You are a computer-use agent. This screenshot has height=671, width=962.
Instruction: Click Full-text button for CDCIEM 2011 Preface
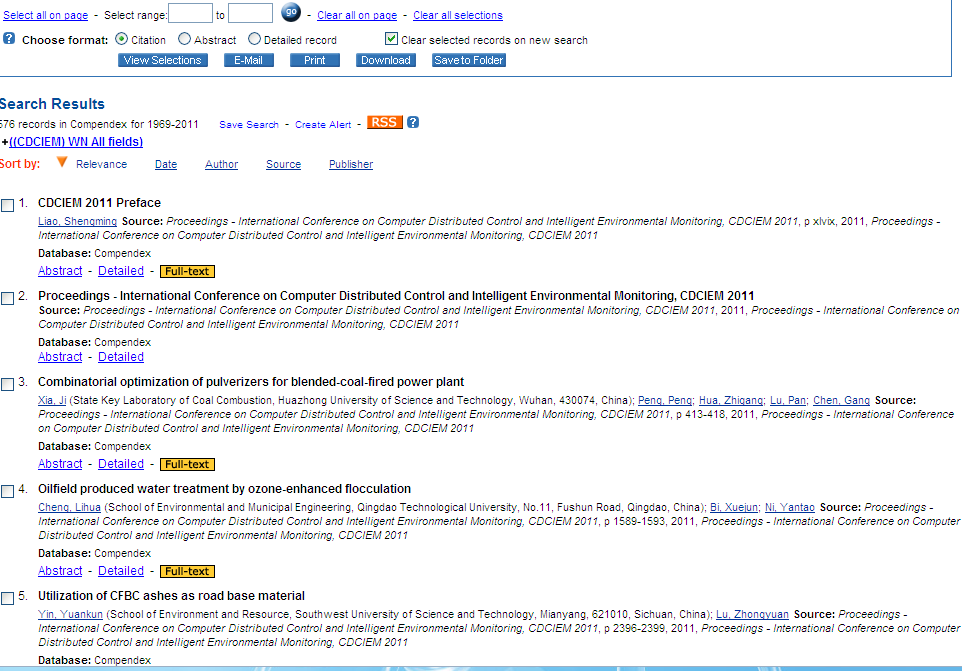(187, 271)
